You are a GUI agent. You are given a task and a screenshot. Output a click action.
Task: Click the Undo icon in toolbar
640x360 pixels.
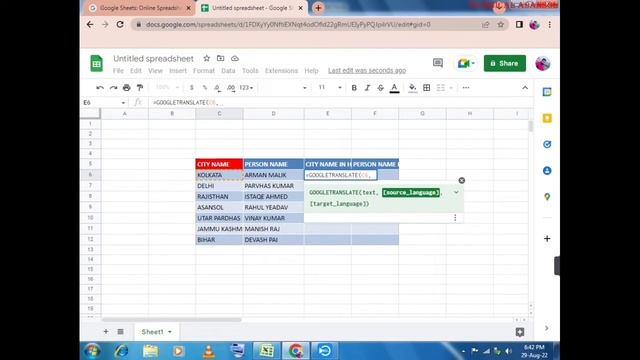pyautogui.click(x=100, y=88)
